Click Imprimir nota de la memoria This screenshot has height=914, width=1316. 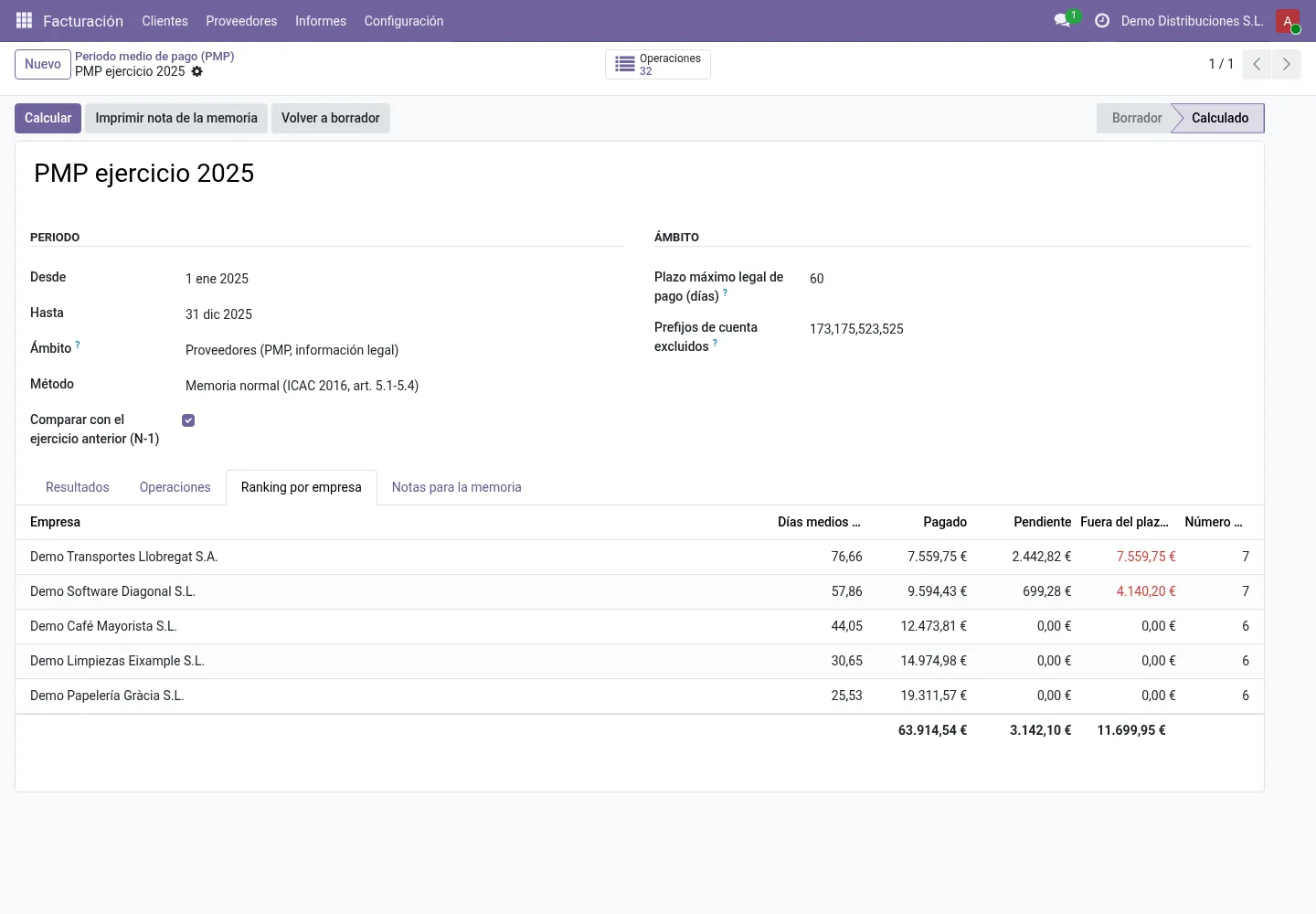click(176, 118)
